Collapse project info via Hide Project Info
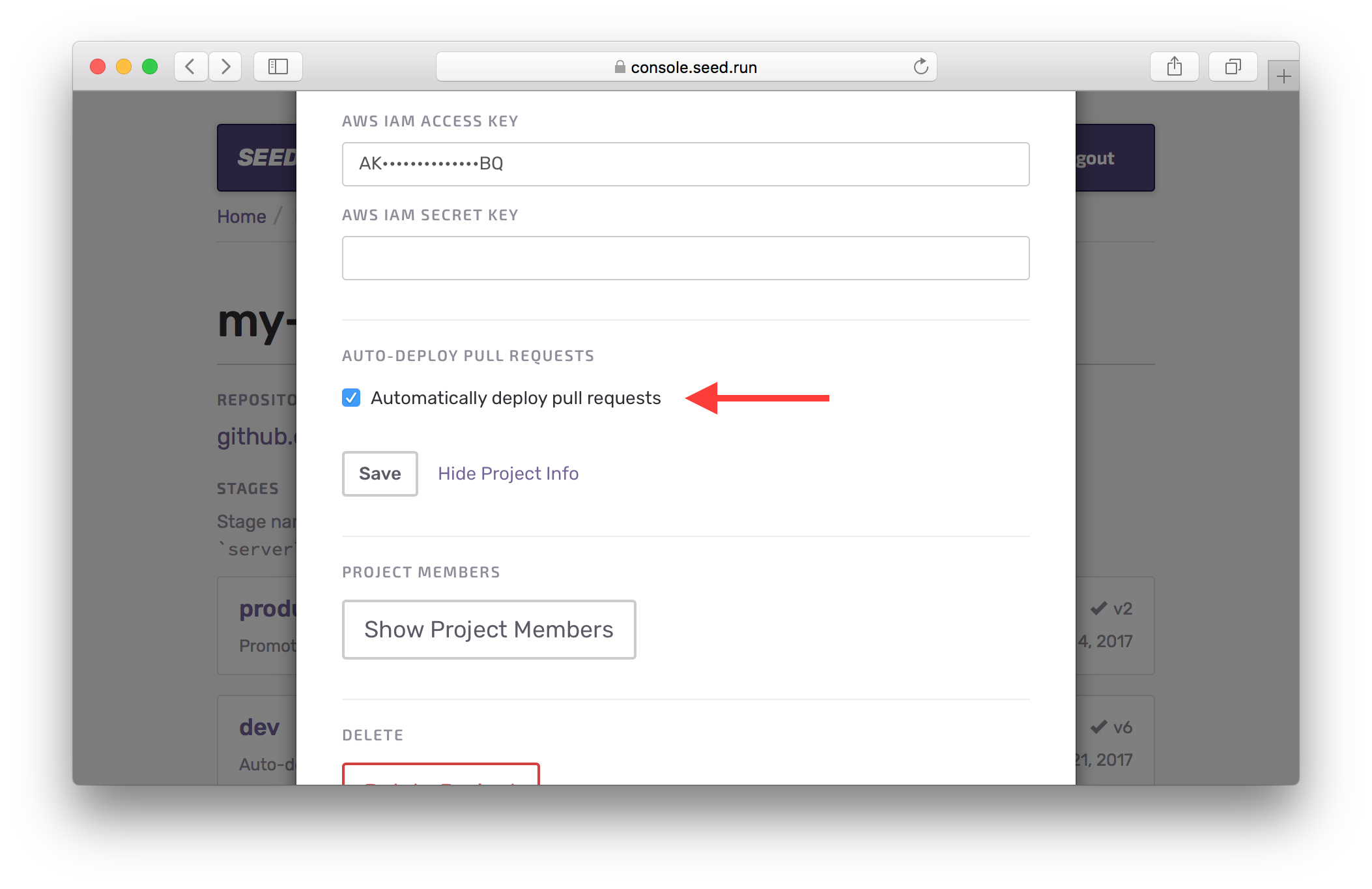This screenshot has height=889, width=1372. pyautogui.click(x=508, y=474)
